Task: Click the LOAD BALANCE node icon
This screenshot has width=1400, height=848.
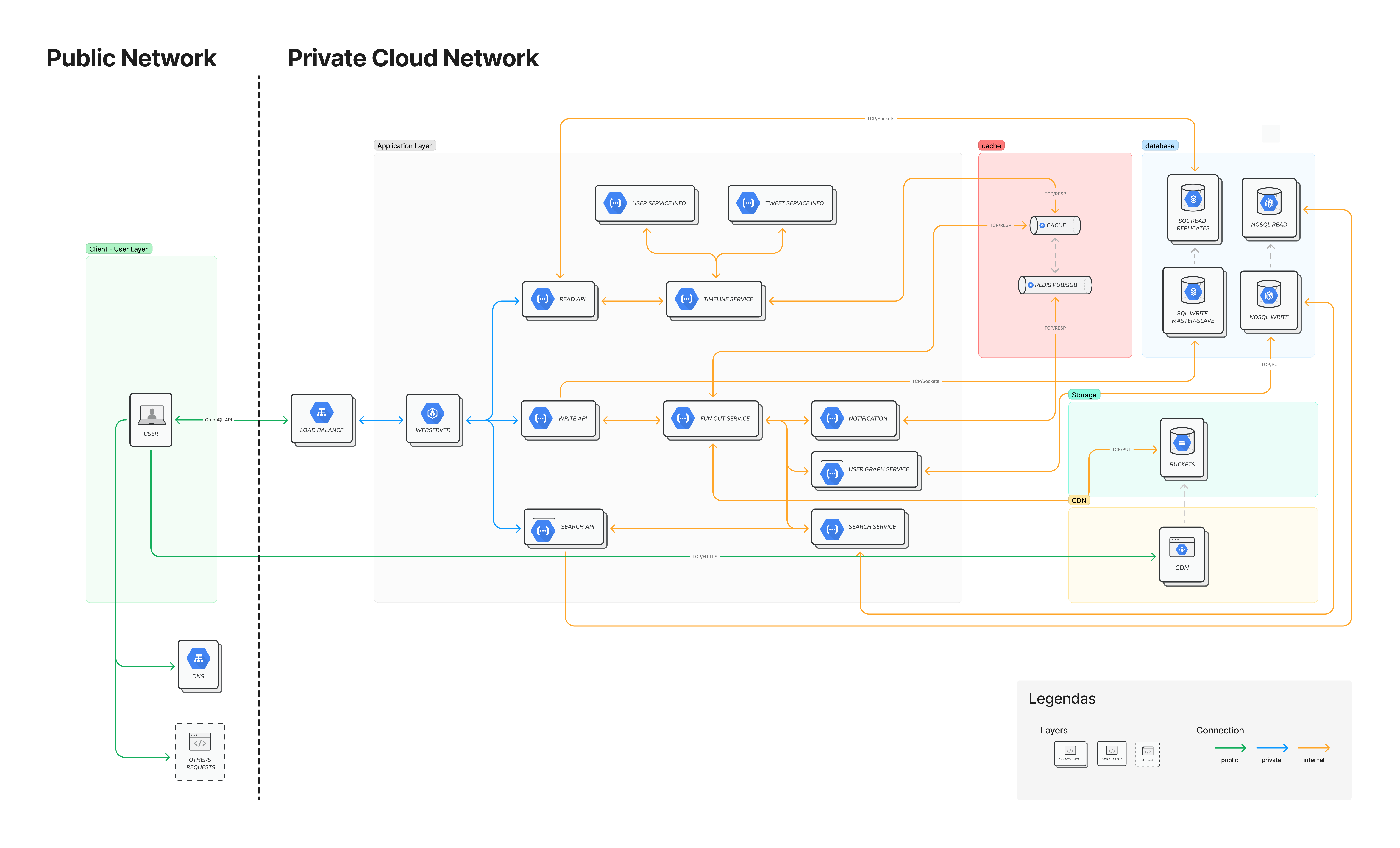Action: click(x=321, y=412)
